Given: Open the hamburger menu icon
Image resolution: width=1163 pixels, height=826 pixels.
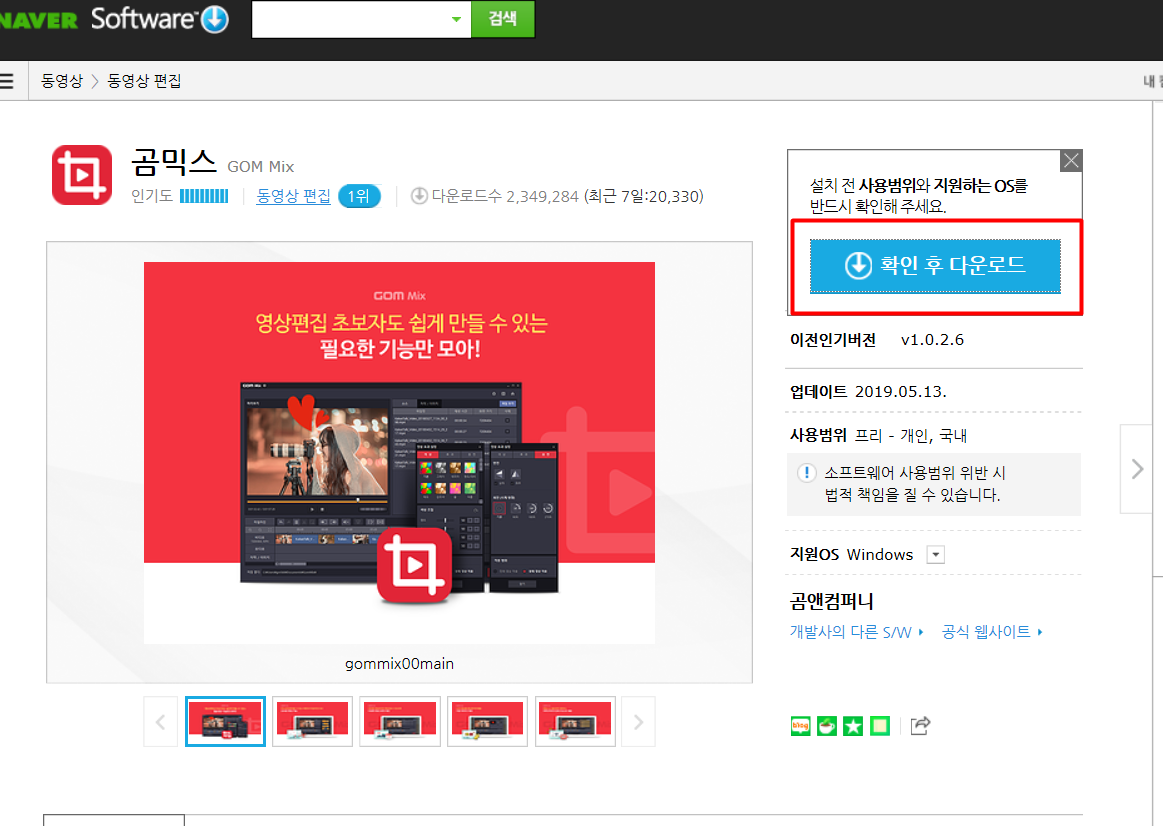Looking at the screenshot, I should tap(7, 81).
